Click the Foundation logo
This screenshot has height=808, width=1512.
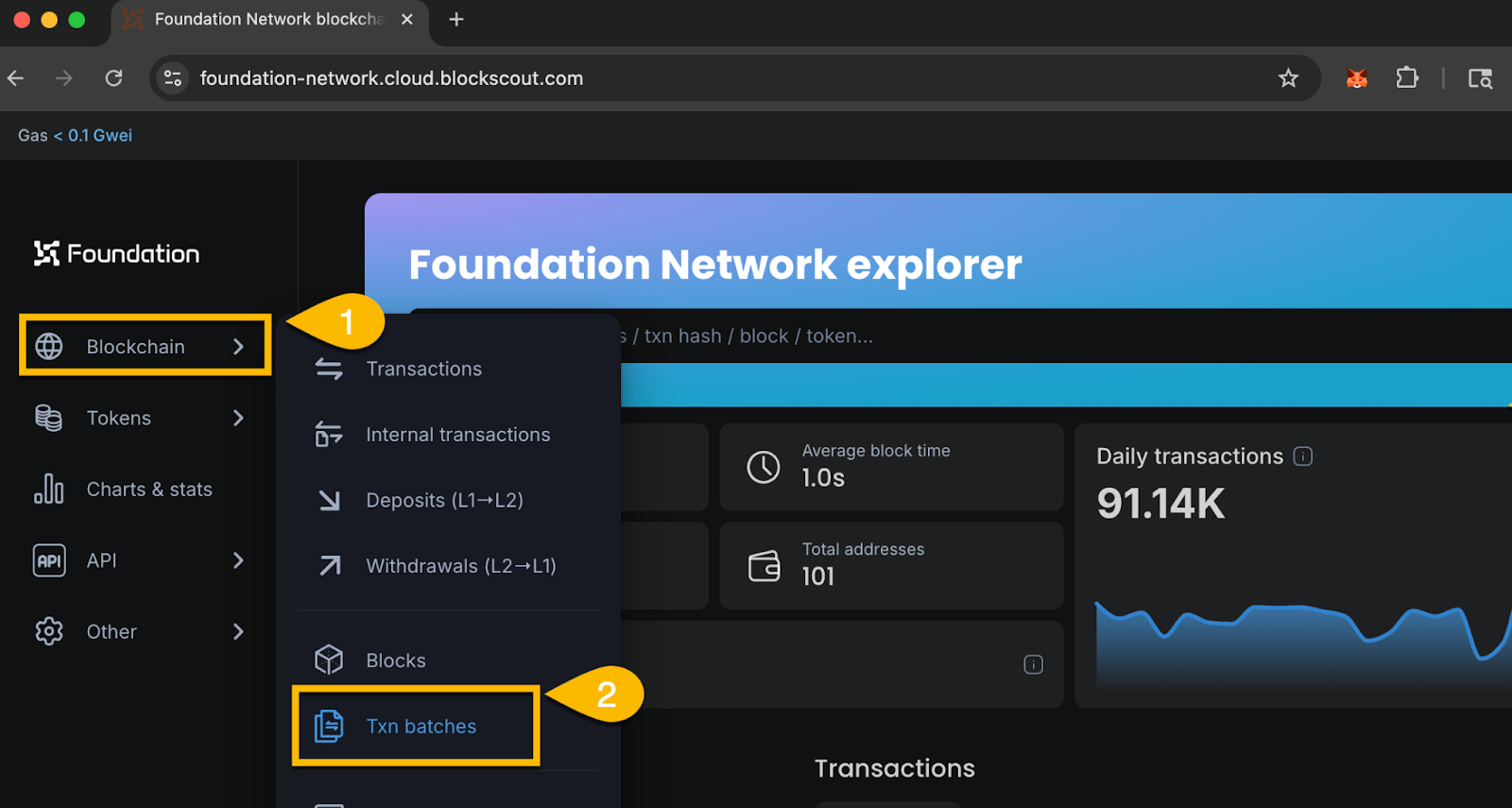tap(116, 253)
